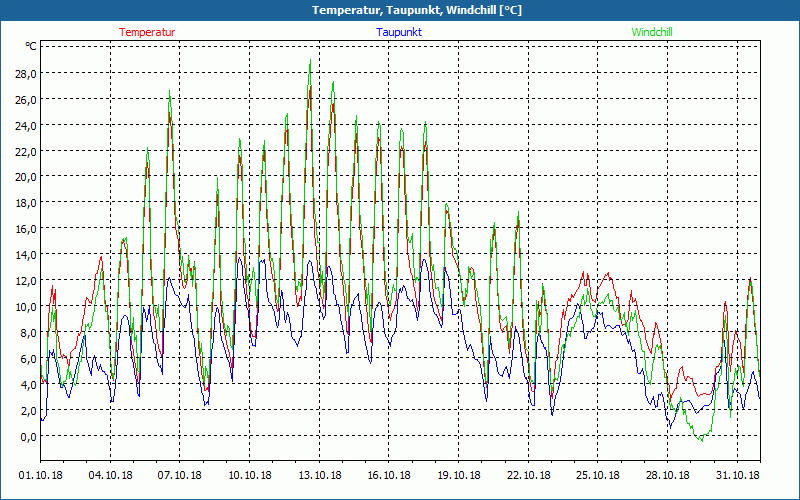Click the 24,0 y-axis value
Viewport: 800px width, 500px height.
click(x=26, y=126)
